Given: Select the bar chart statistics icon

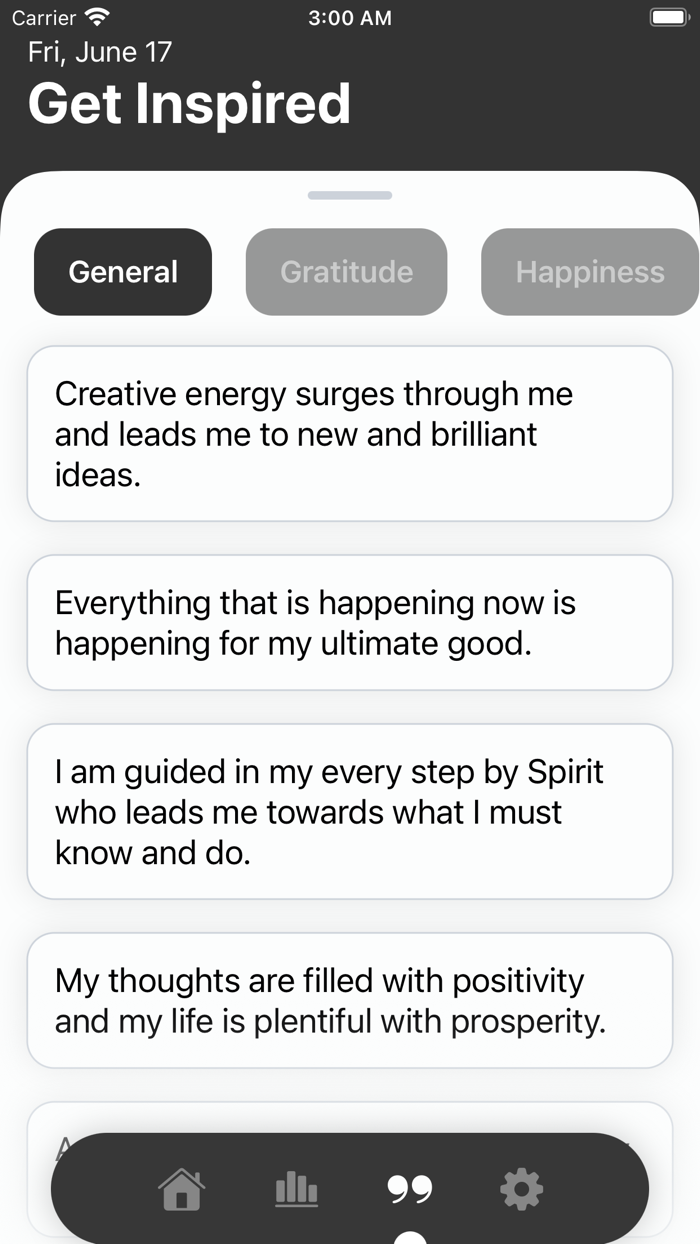Looking at the screenshot, I should [296, 1189].
